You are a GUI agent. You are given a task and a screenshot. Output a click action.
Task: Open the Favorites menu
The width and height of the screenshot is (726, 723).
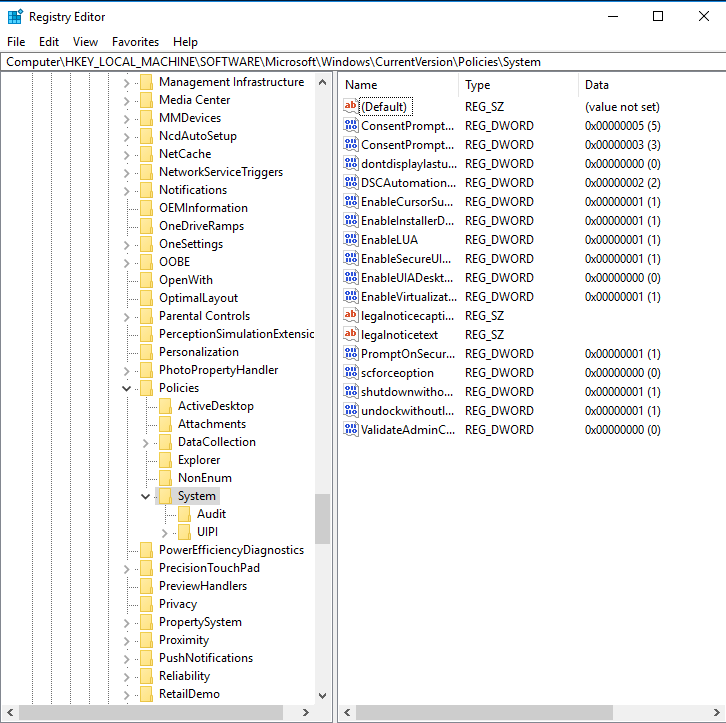coord(135,42)
